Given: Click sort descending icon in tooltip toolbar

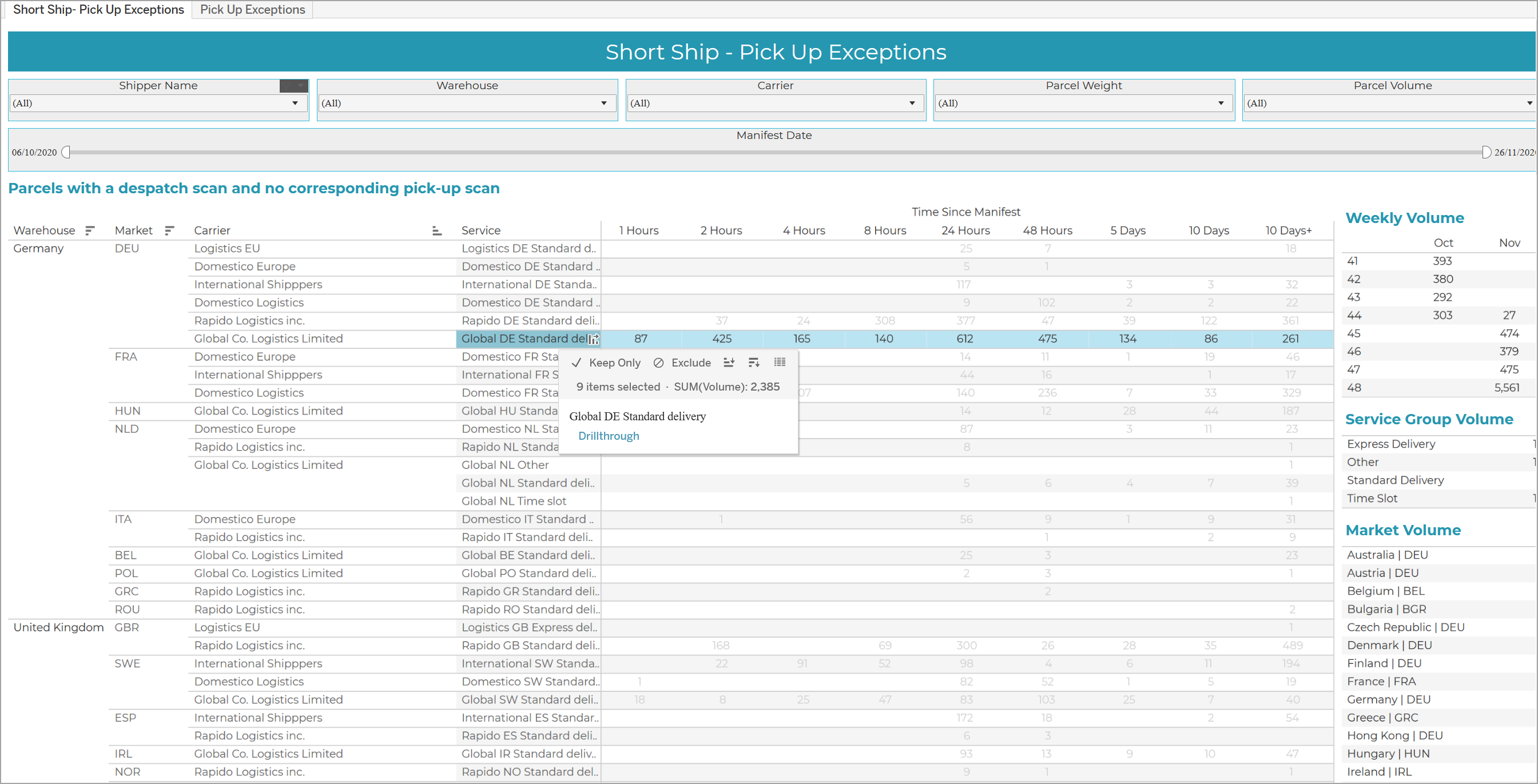Looking at the screenshot, I should (x=753, y=363).
